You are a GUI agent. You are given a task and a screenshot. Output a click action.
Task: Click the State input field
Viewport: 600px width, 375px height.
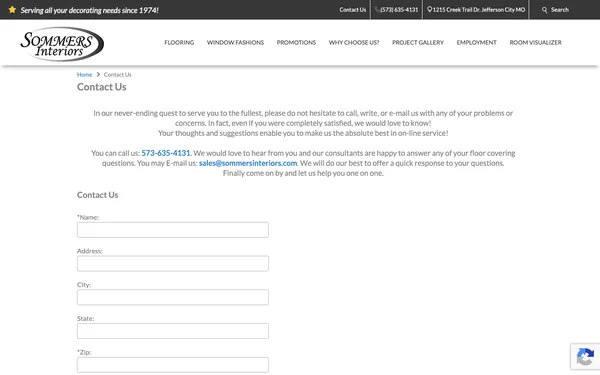[x=173, y=331]
